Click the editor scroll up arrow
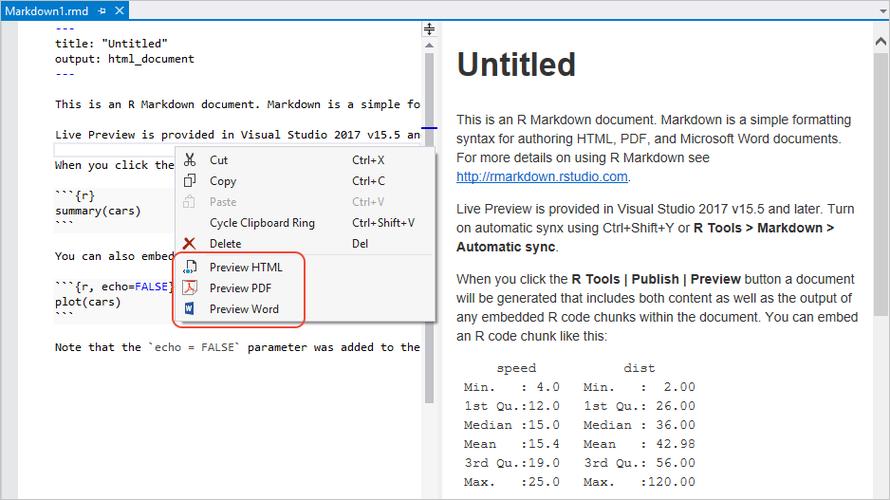 429,44
